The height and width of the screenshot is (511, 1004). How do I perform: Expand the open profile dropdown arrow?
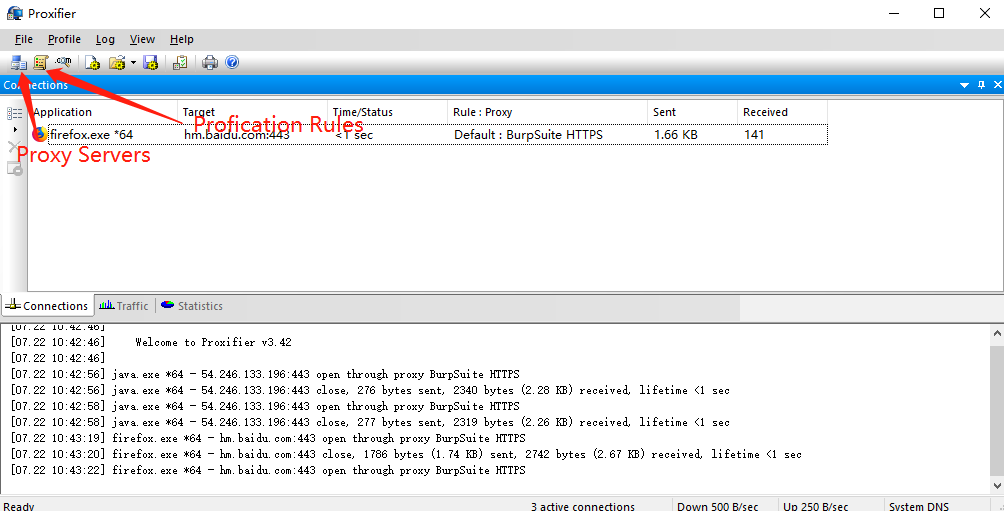[x=133, y=62]
